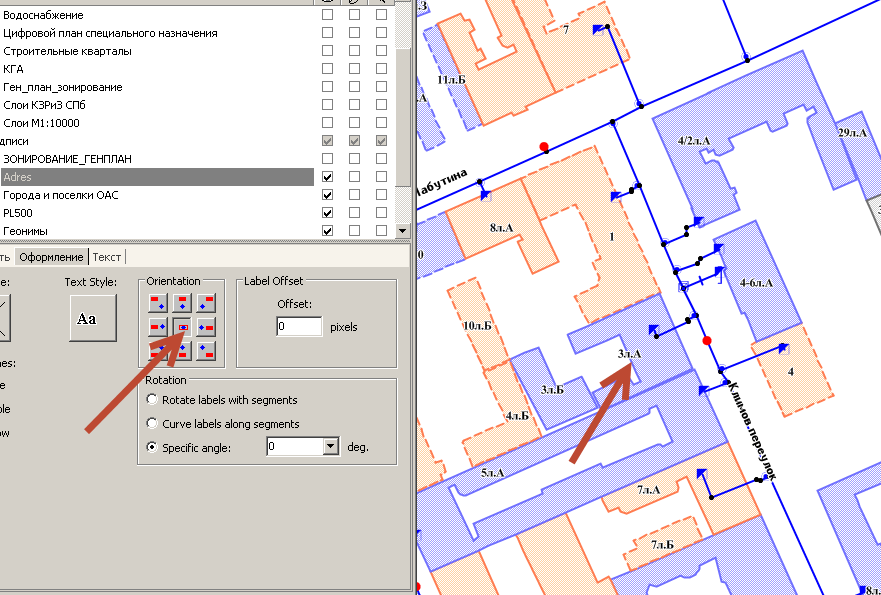The width and height of the screenshot is (881, 595).
Task: Choose the bottom-right label orientation icon
Action: pos(206,350)
